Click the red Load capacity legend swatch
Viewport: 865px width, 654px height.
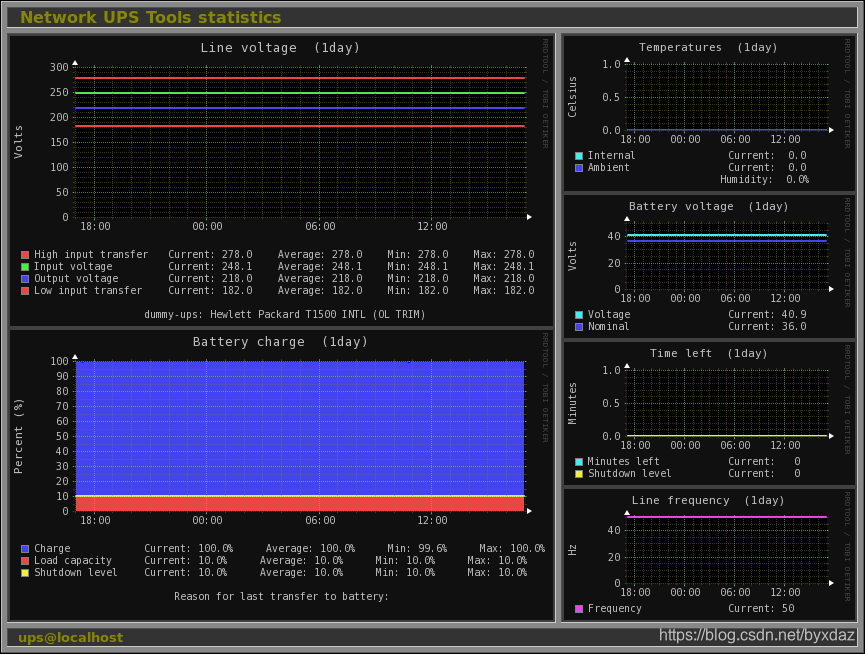[25, 561]
